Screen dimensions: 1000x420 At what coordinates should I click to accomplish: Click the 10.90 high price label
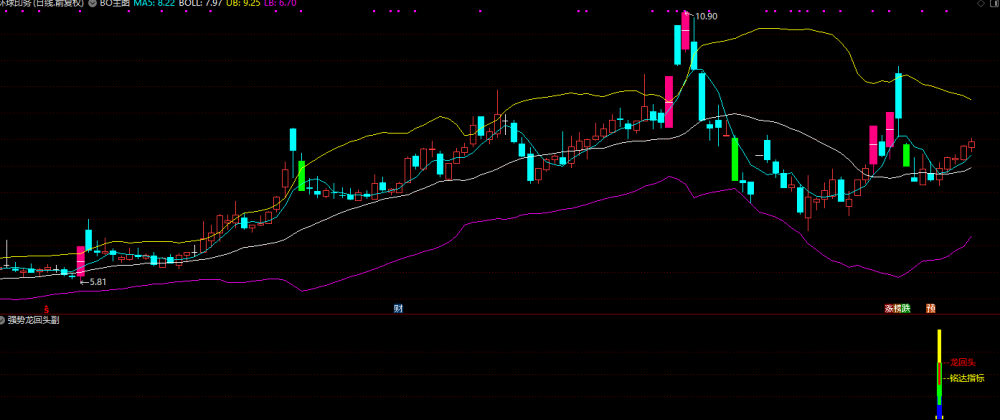(707, 16)
